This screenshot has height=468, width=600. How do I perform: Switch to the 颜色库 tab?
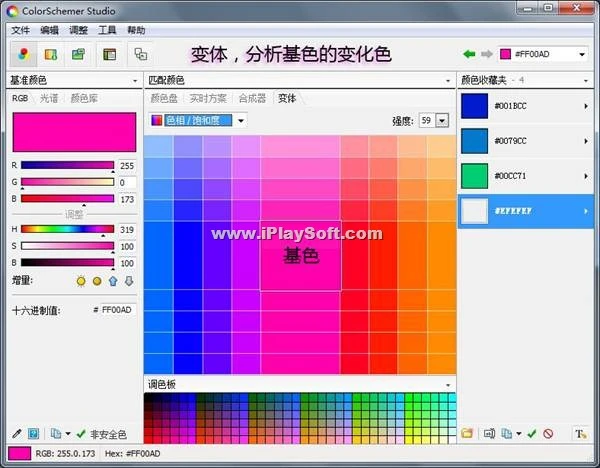tap(84, 98)
